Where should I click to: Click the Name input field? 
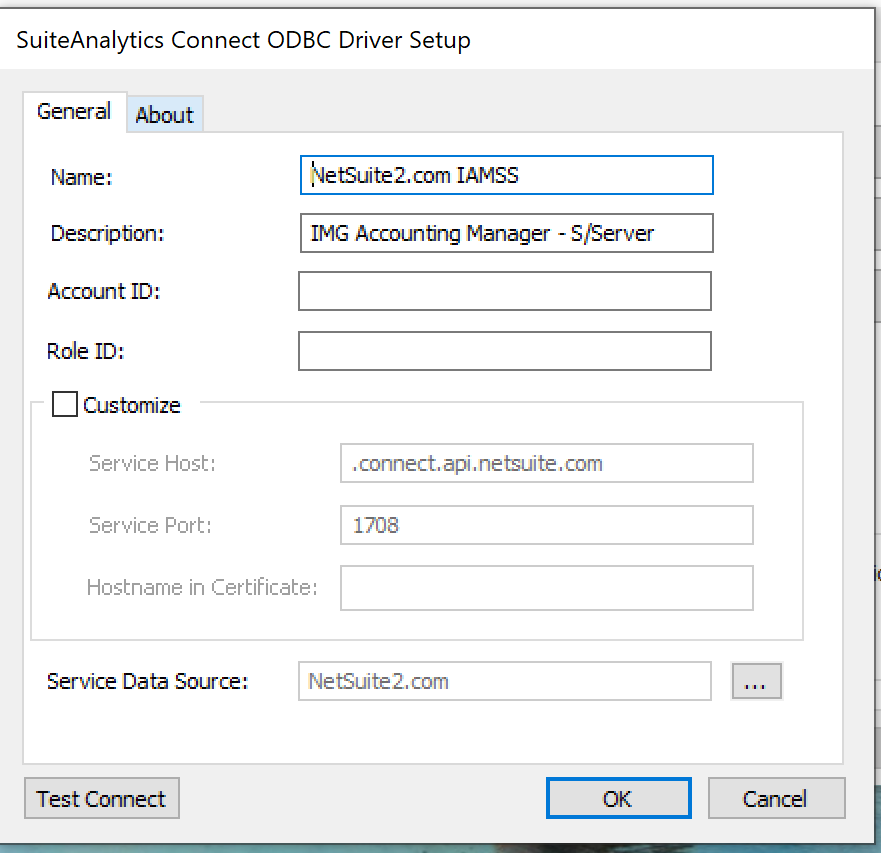(507, 175)
